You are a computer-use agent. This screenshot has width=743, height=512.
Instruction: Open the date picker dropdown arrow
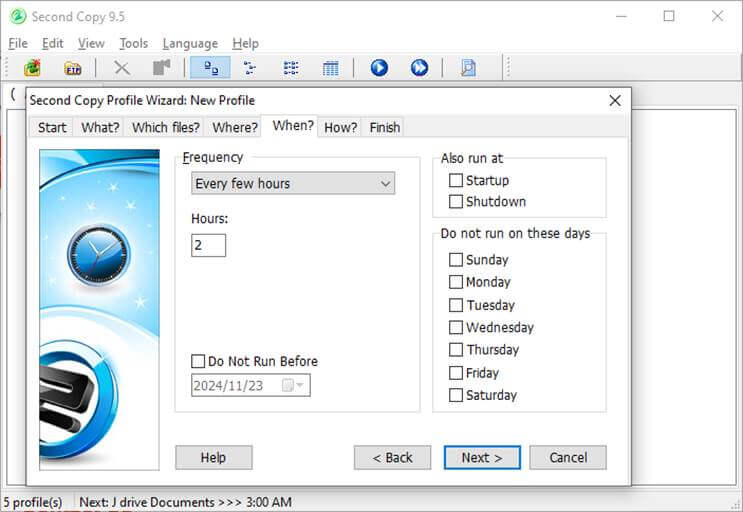coord(299,385)
